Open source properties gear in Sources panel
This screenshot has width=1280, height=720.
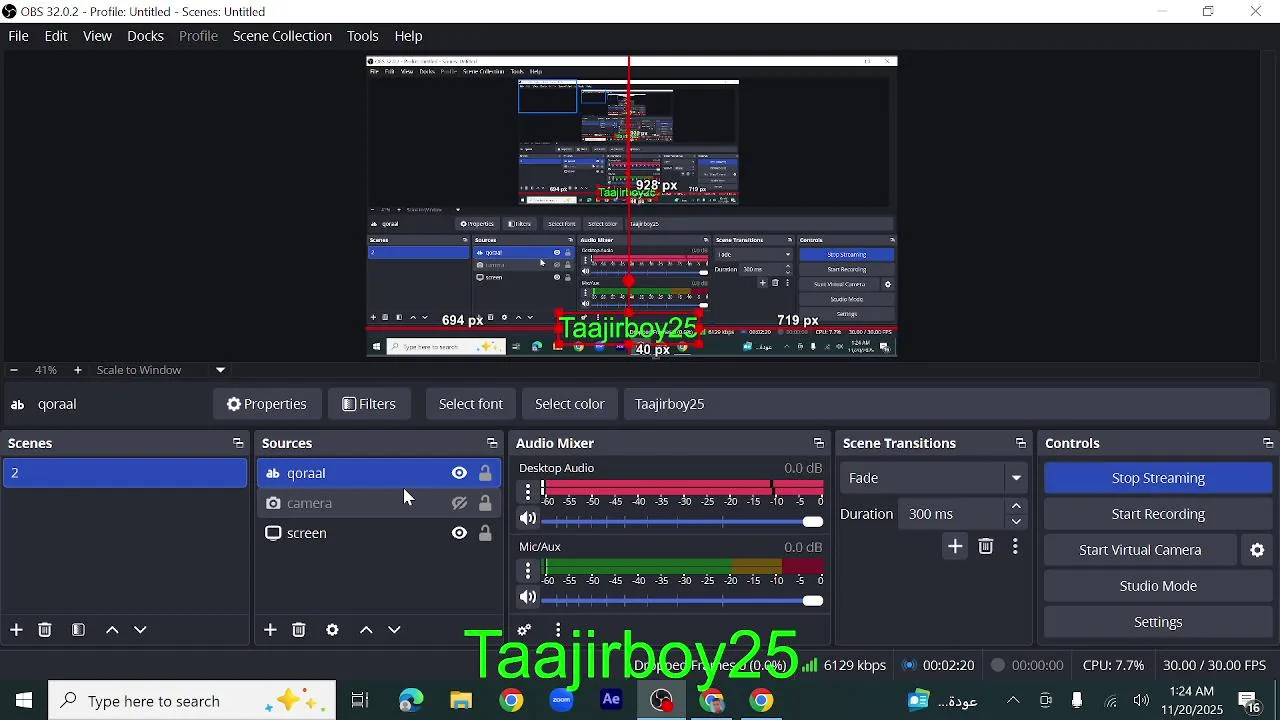coord(332,630)
